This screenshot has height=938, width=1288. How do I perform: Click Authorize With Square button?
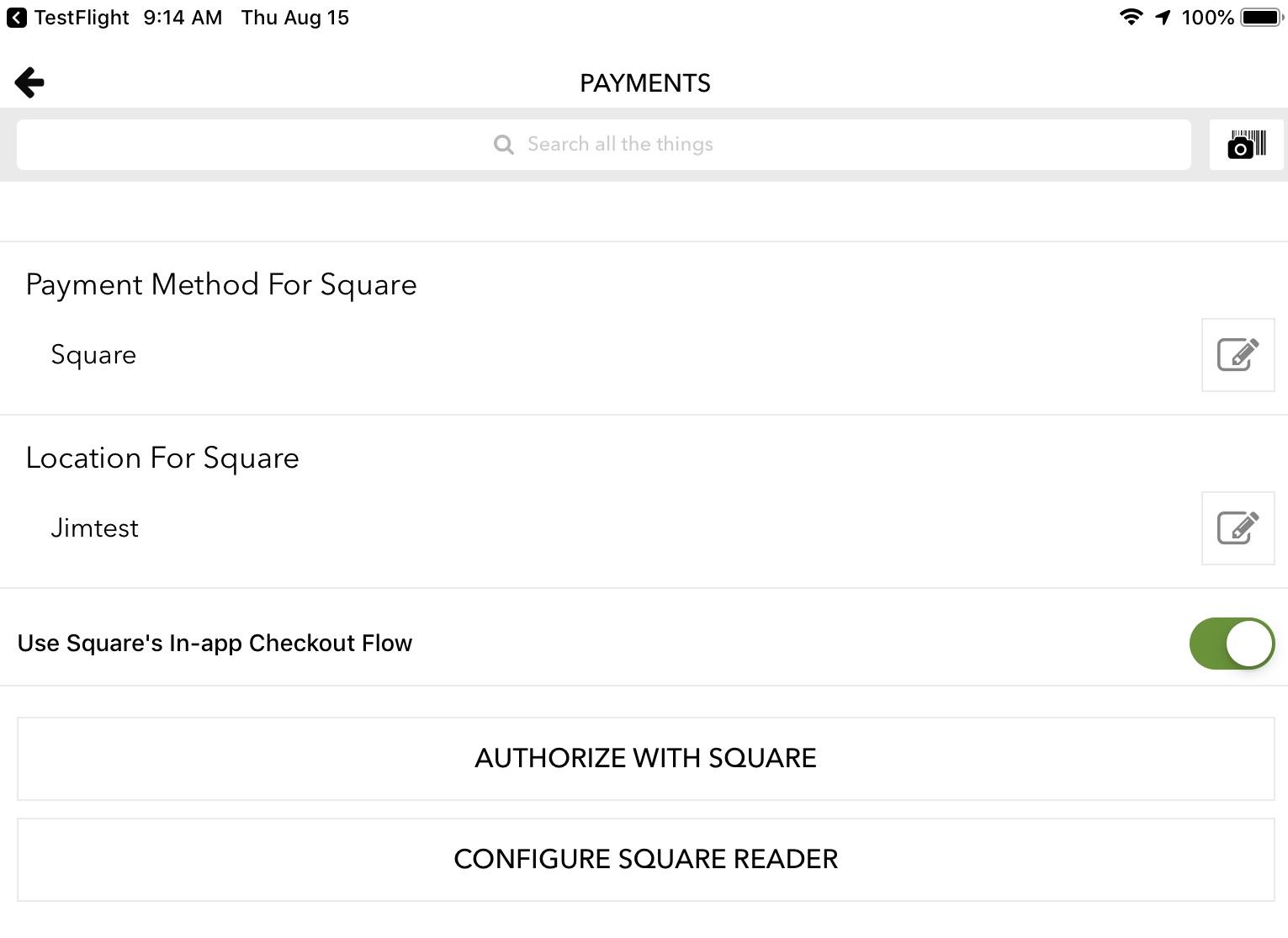click(x=646, y=759)
